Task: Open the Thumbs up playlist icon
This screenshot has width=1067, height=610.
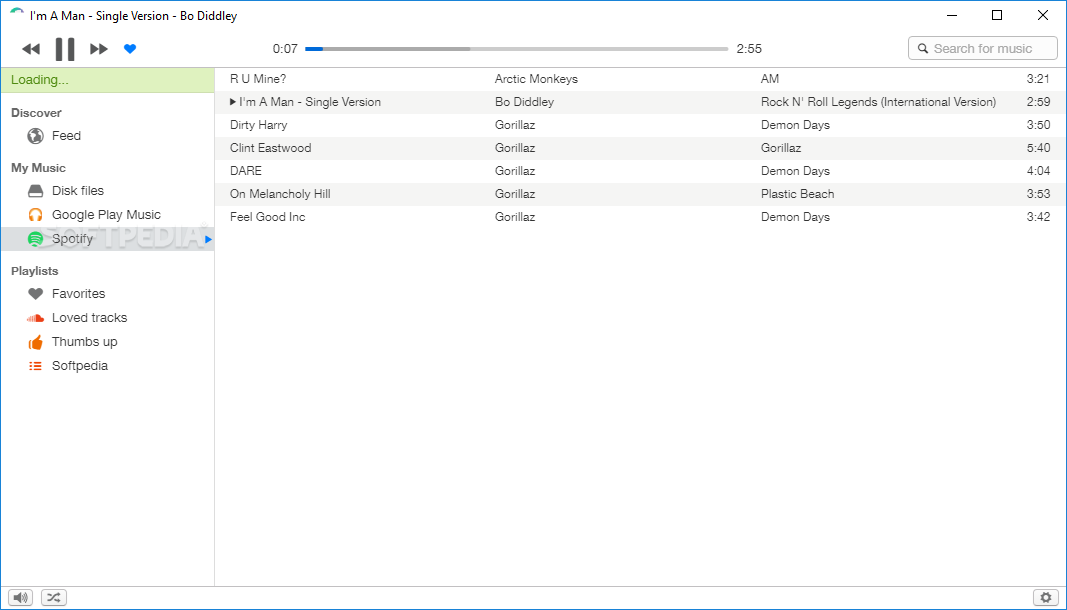Action: point(35,342)
